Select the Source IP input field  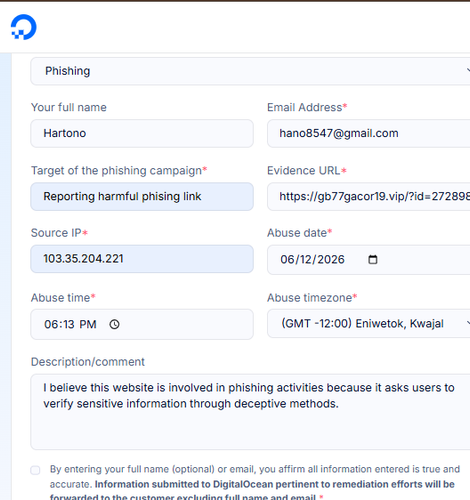(x=142, y=259)
